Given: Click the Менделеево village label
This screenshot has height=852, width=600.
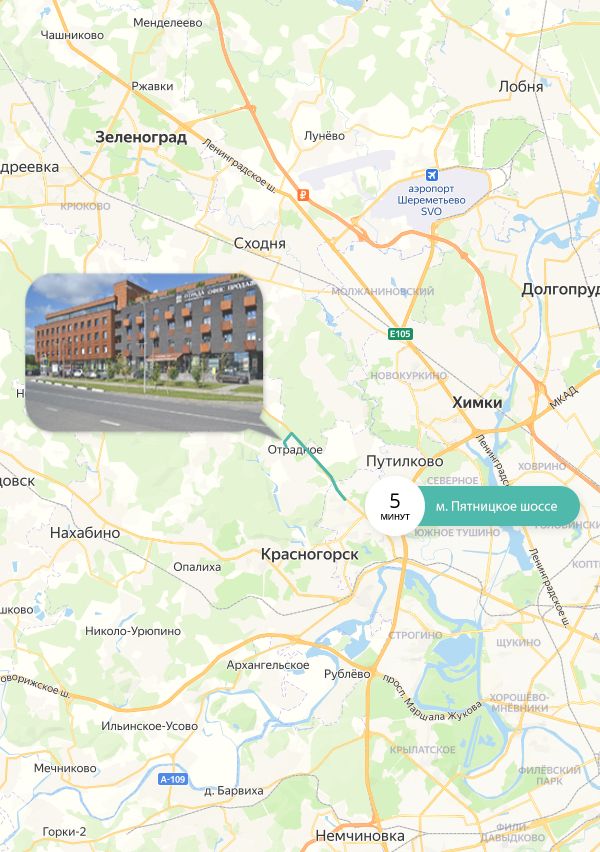Looking at the screenshot, I should (x=167, y=23).
